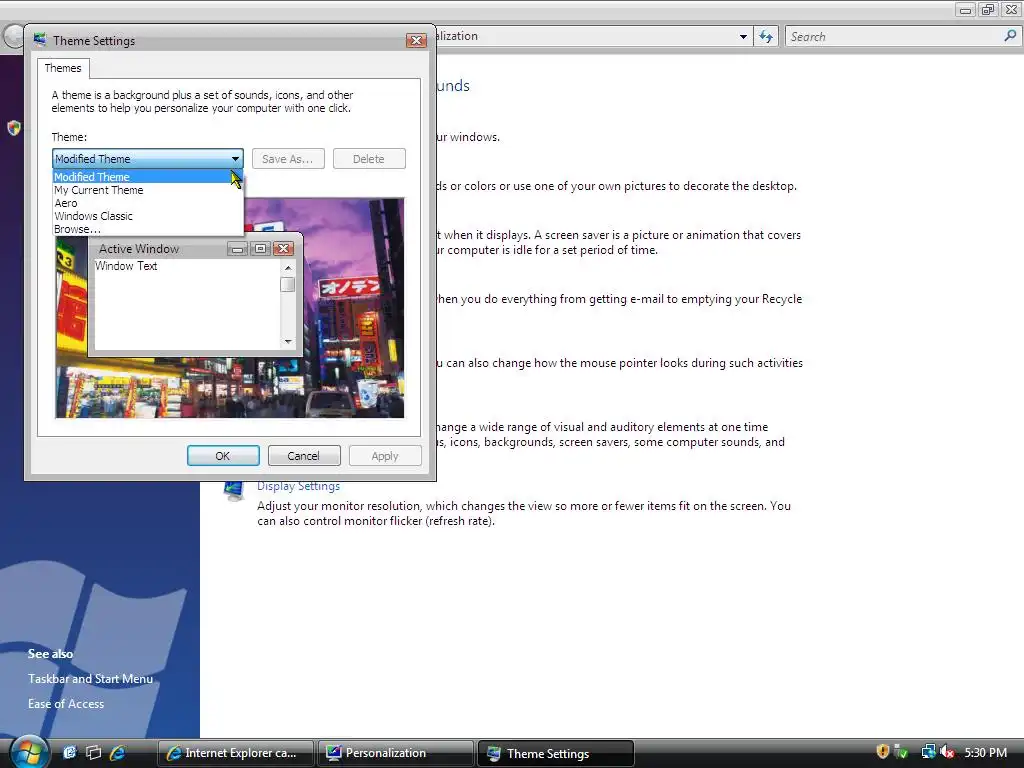The width and height of the screenshot is (1024, 768).
Task: Close the Theme Settings dialog
Action: [x=416, y=40]
